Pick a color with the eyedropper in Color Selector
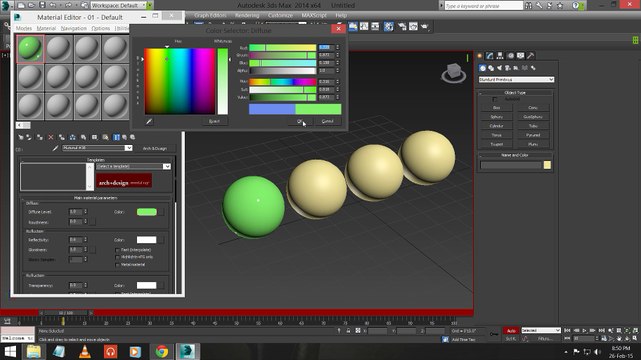Viewport: 641px width, 360px height. (149, 121)
